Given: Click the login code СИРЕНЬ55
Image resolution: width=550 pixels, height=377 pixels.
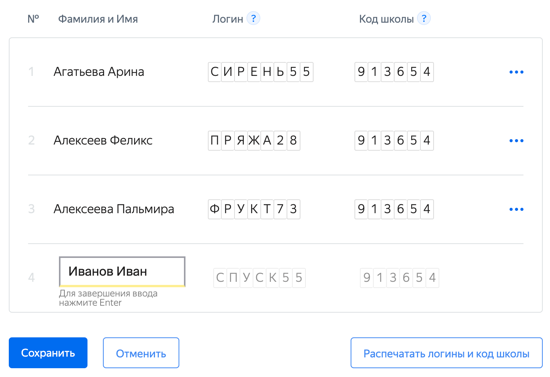Looking at the screenshot, I should tap(261, 72).
